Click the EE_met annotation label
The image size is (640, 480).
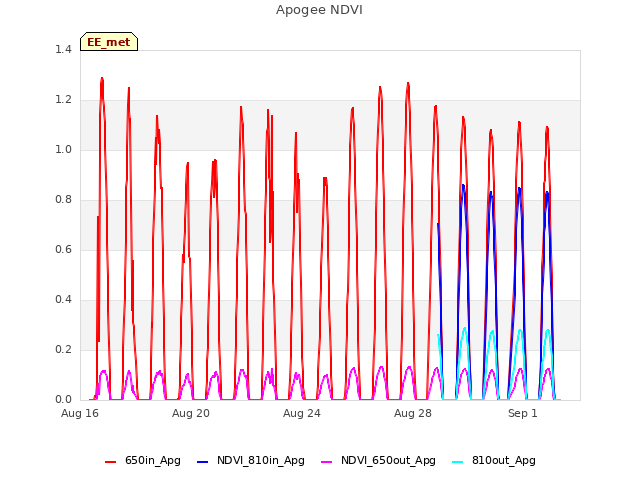coord(109,42)
